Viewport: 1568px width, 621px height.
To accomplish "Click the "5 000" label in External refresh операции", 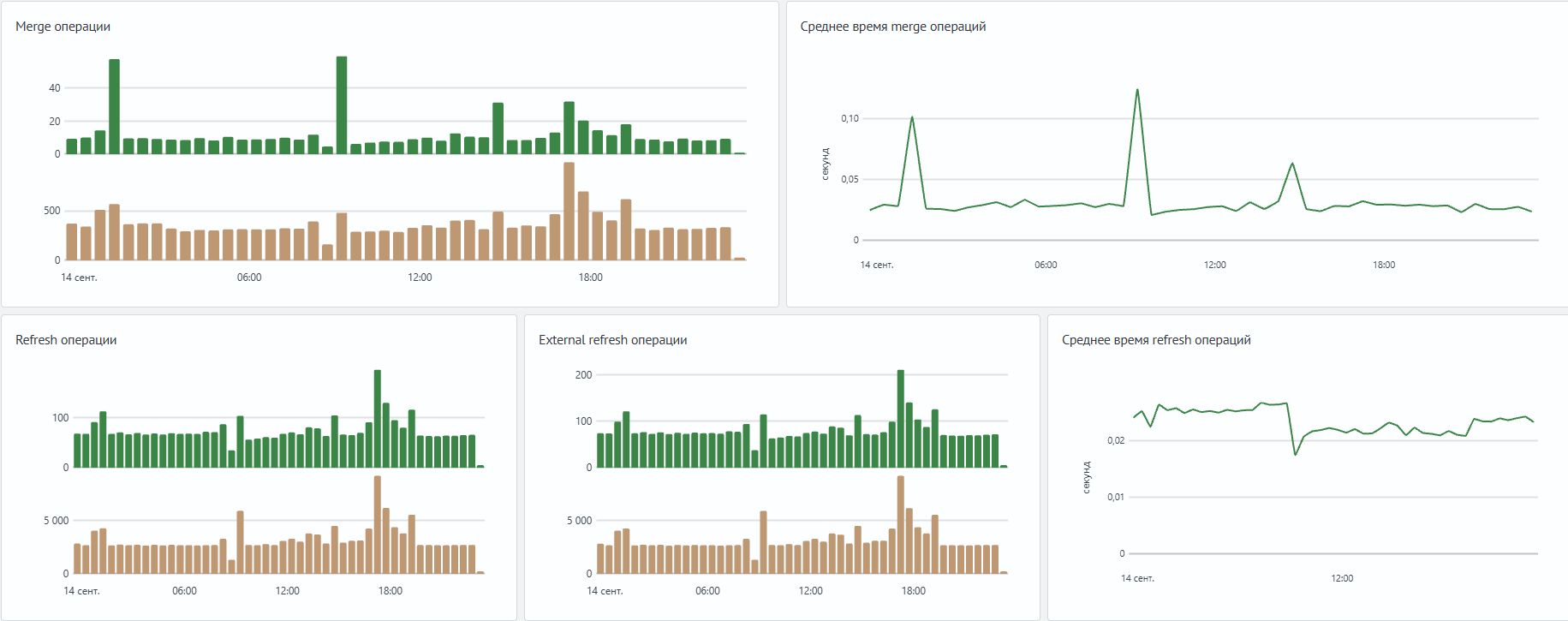I will (580, 521).
